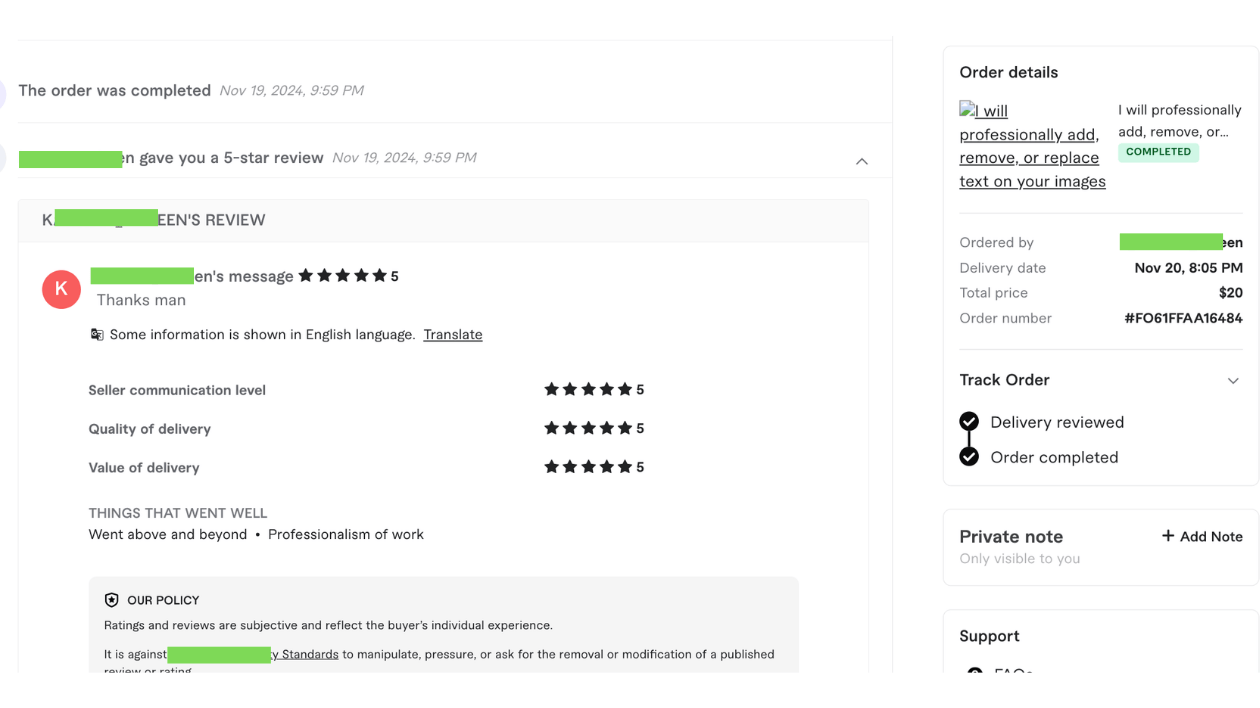Screen dimensions: 1260x708
Task: Open the gig title image link
Action: click(1032, 146)
